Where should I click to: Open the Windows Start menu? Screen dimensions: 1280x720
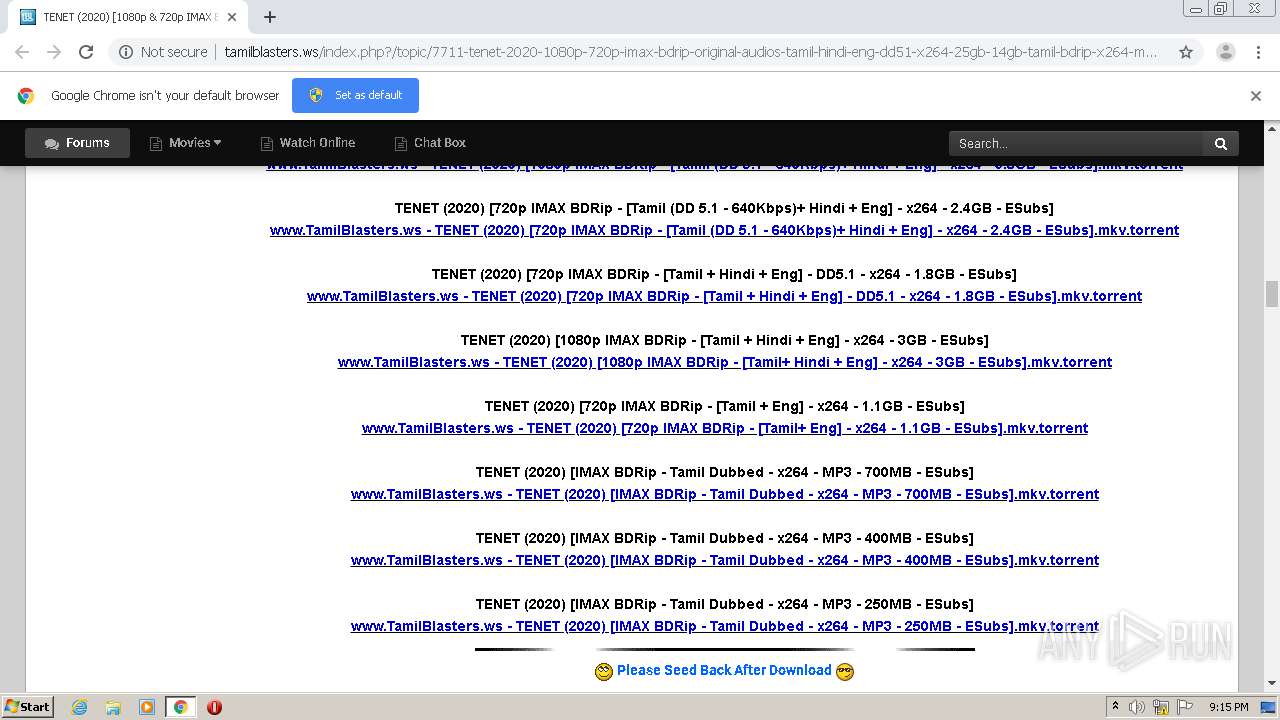point(28,706)
